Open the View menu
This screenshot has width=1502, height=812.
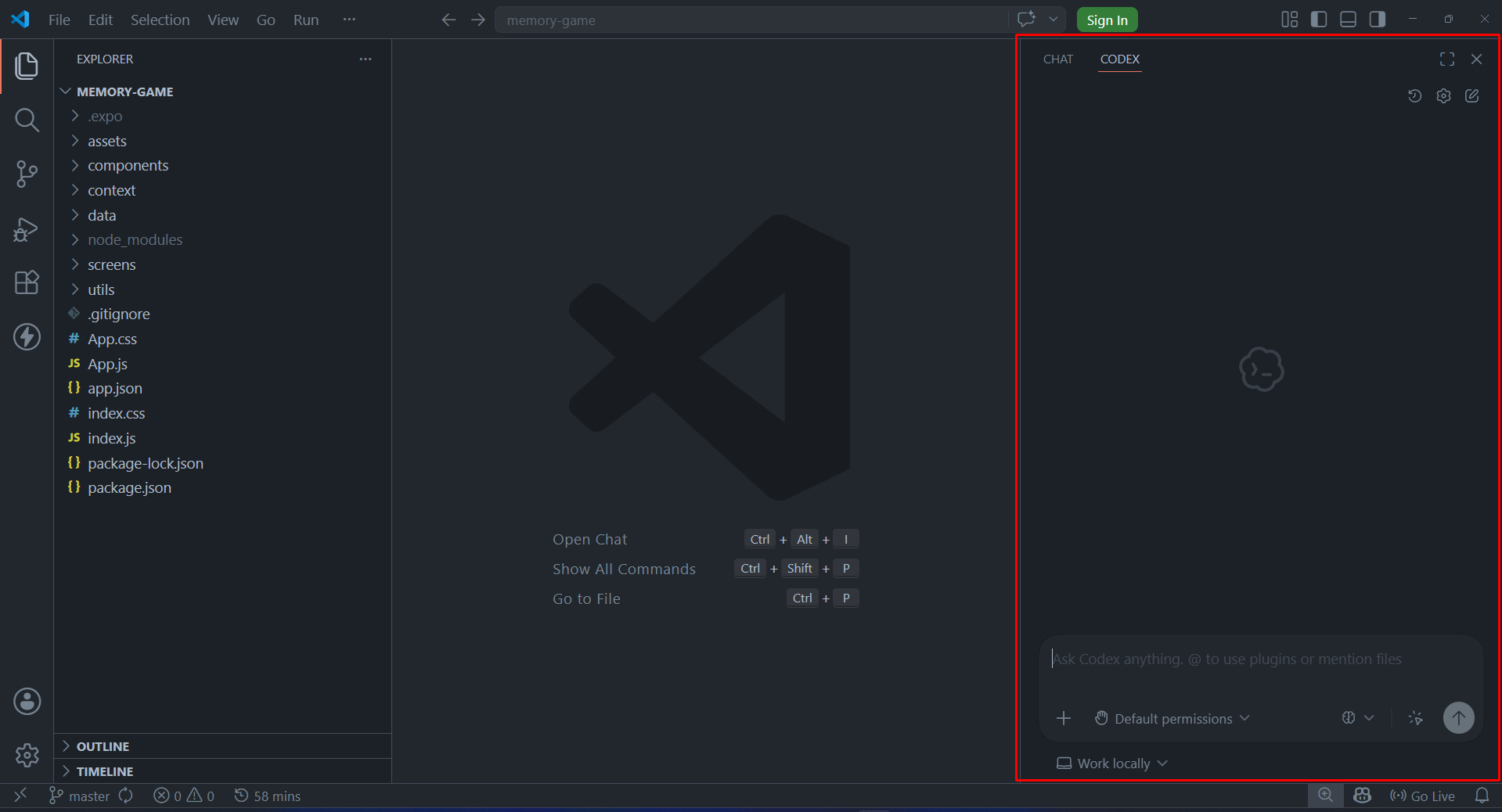223,20
